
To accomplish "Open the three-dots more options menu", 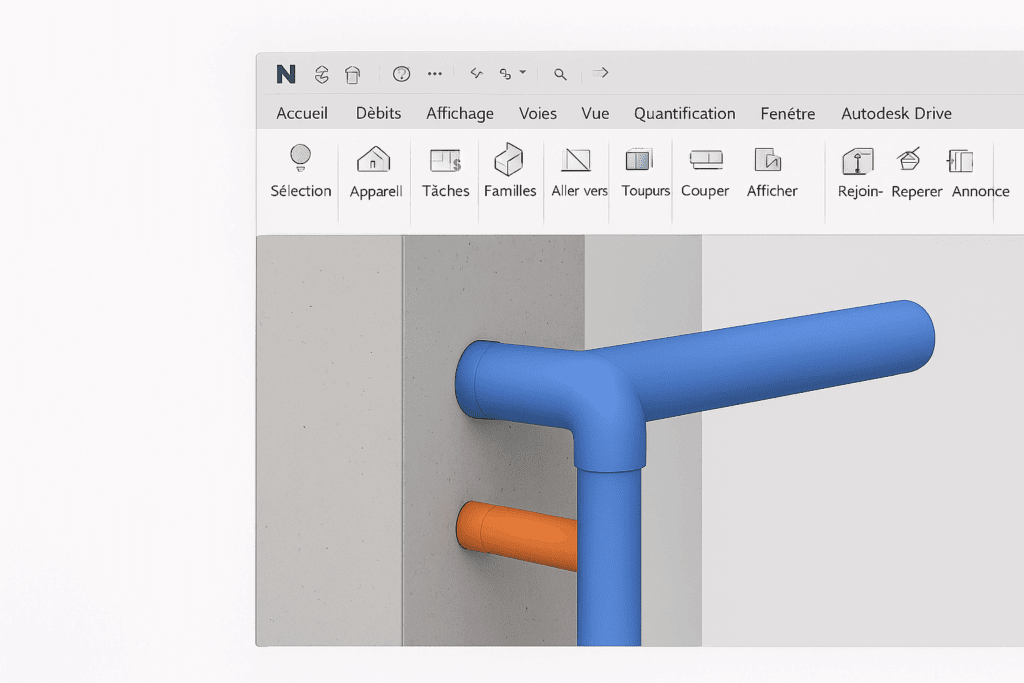I will (435, 74).
